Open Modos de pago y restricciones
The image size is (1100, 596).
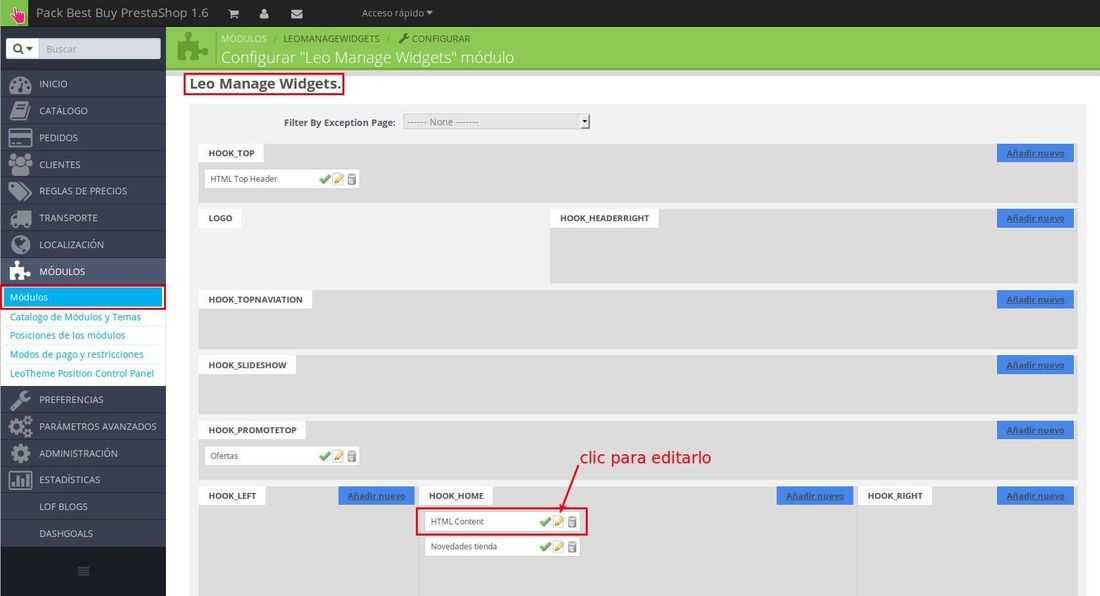pyautogui.click(x=76, y=354)
